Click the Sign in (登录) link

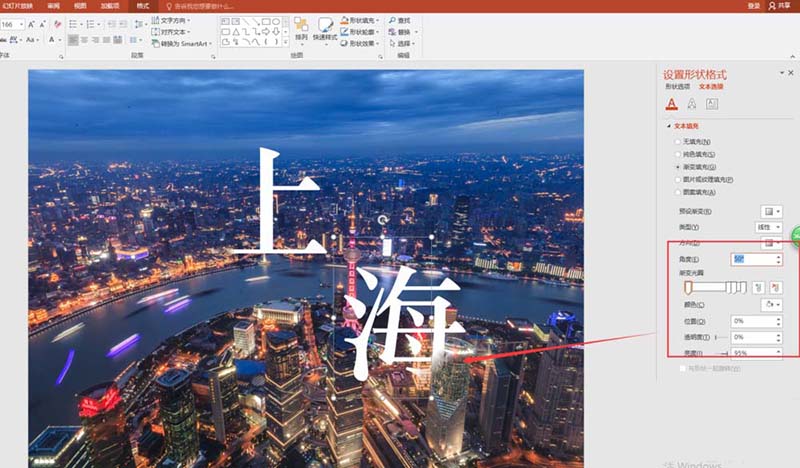tap(754, 6)
